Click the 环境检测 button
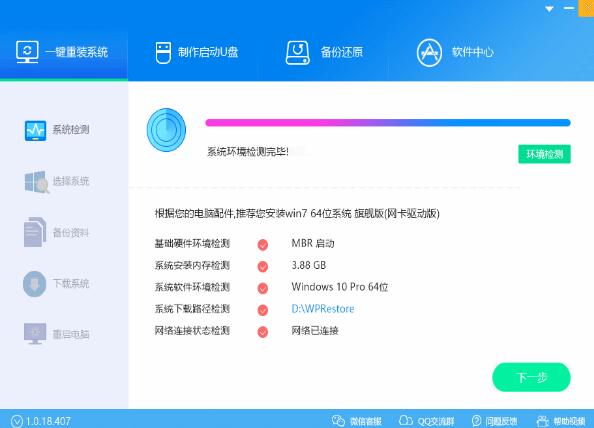The height and width of the screenshot is (428, 594). point(544,154)
